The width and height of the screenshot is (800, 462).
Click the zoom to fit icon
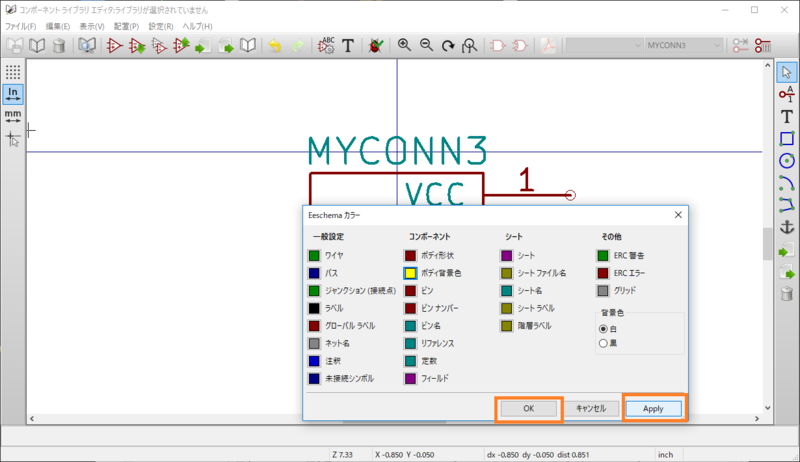[469, 46]
